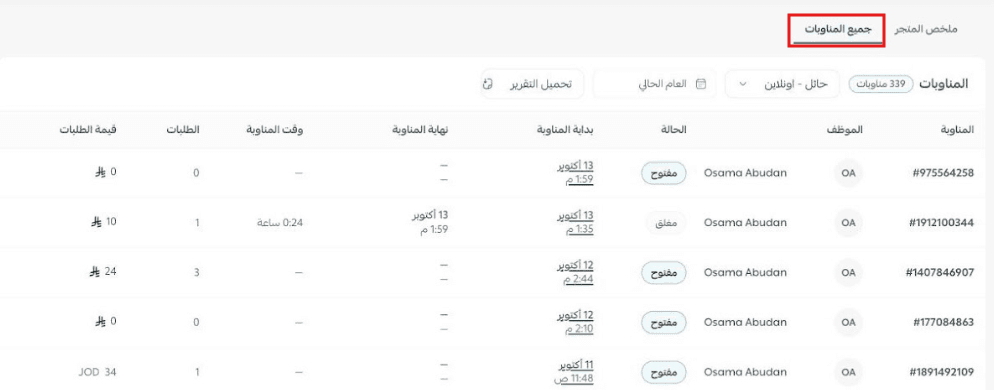The height and width of the screenshot is (390, 994).
Task: Click shift duration 0:24 ساعة
Action: (x=280, y=223)
